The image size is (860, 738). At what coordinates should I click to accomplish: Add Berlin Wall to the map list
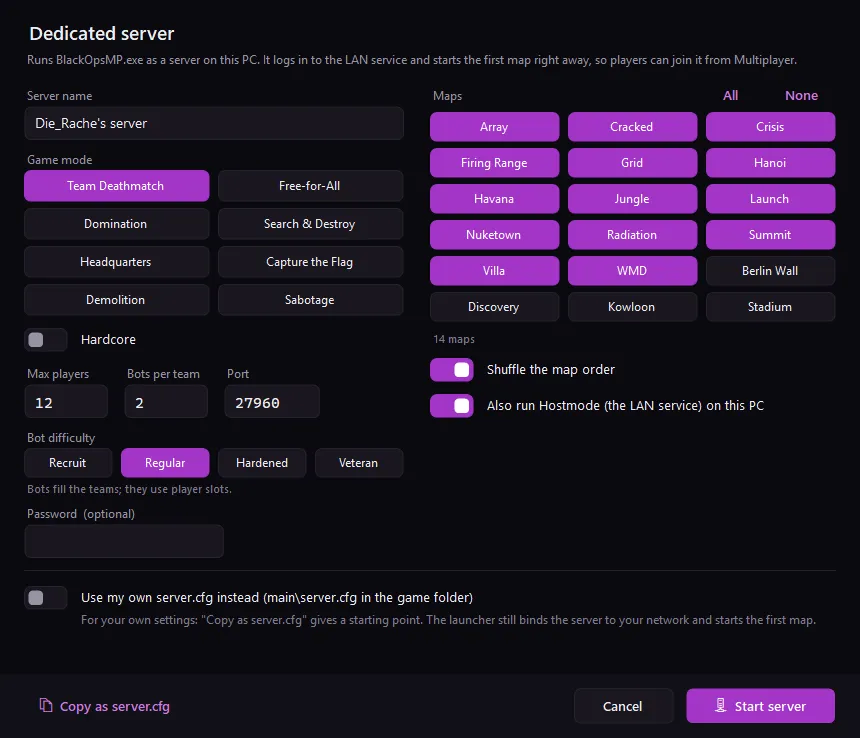point(770,271)
